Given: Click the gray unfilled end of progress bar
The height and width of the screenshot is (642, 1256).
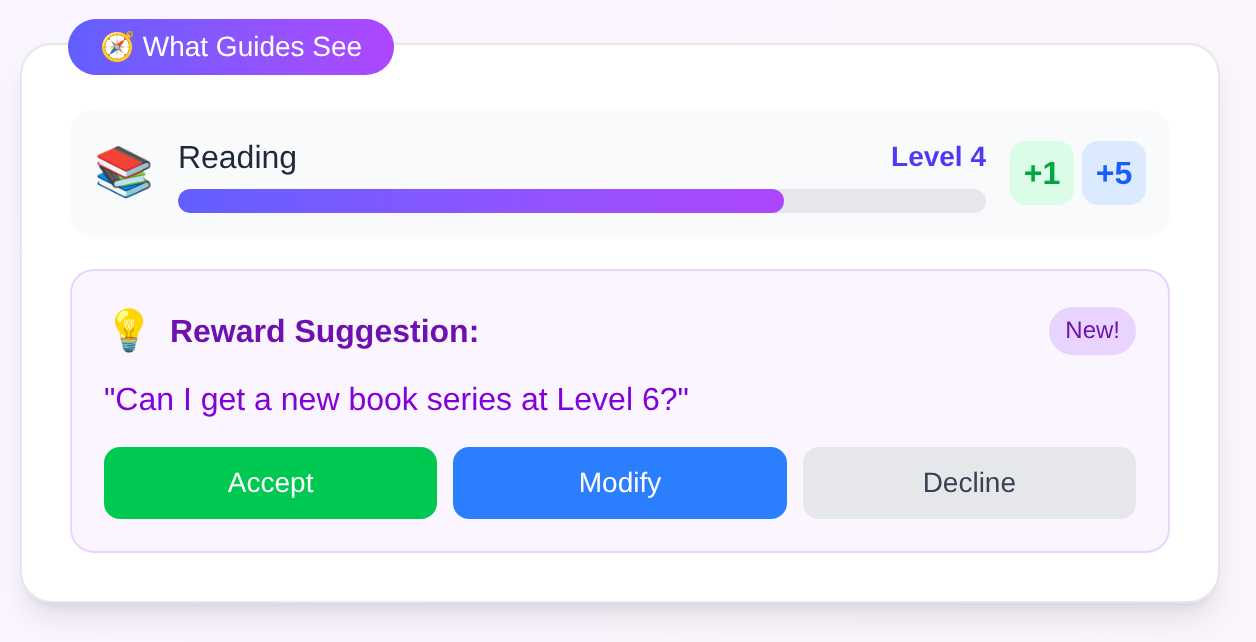Looking at the screenshot, I should click(885, 200).
